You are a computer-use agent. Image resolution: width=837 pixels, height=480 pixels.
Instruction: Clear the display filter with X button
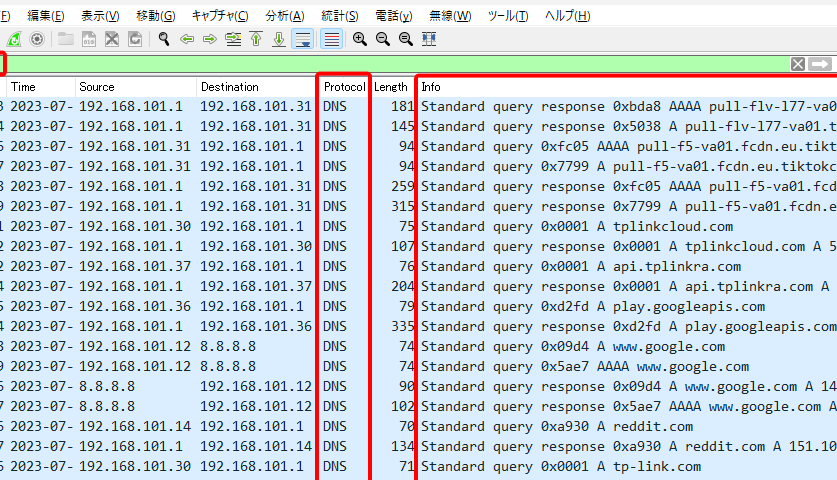pos(798,64)
